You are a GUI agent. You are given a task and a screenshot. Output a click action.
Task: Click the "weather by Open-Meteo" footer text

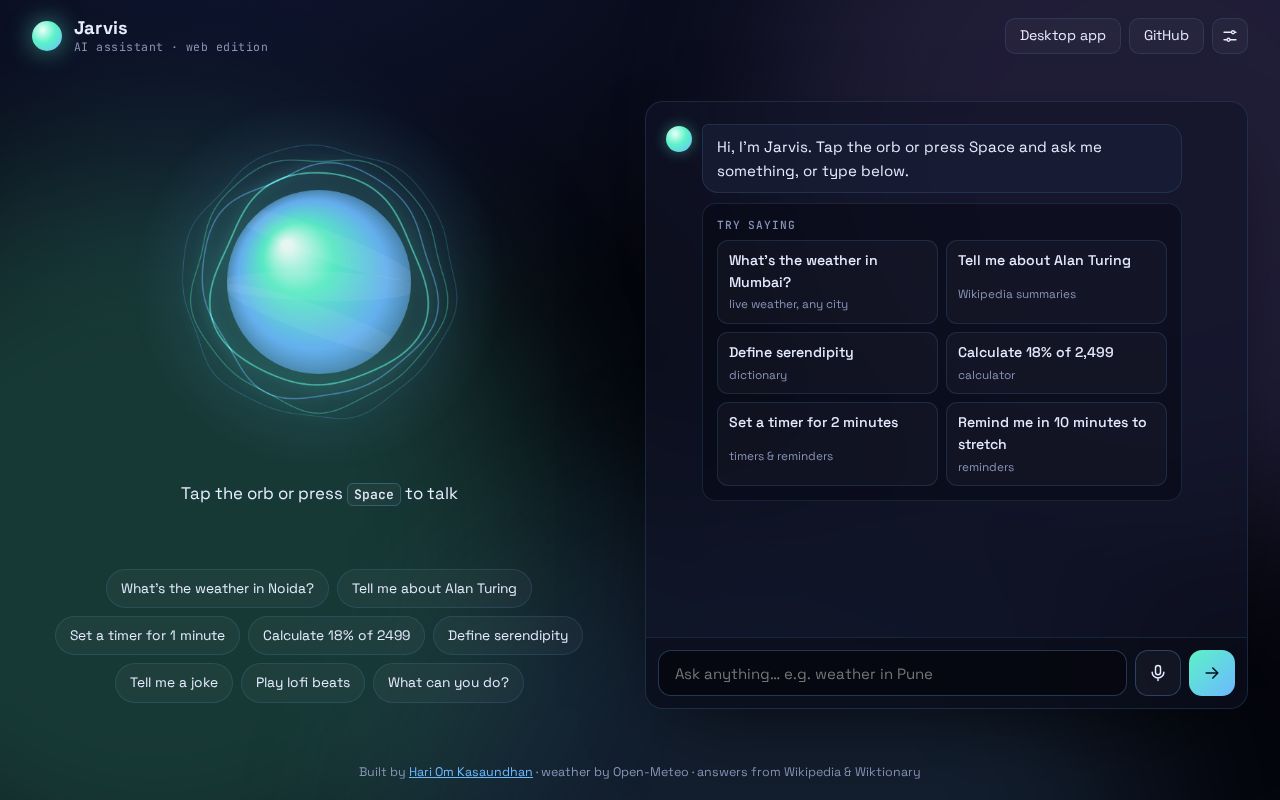pyautogui.click(x=615, y=772)
